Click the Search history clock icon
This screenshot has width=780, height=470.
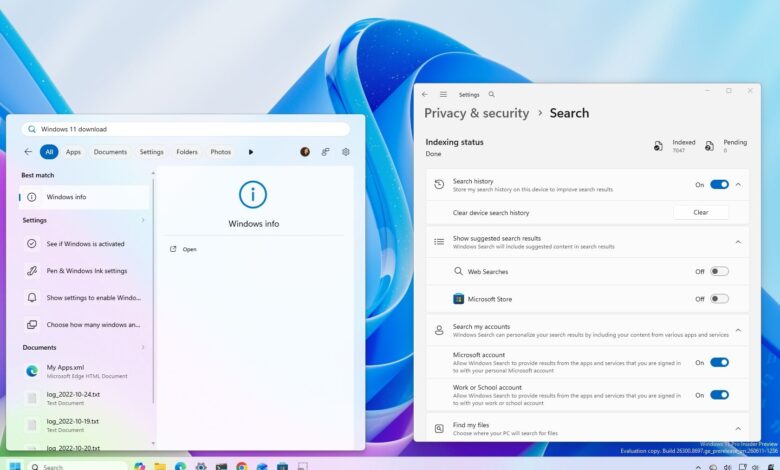[439, 185]
